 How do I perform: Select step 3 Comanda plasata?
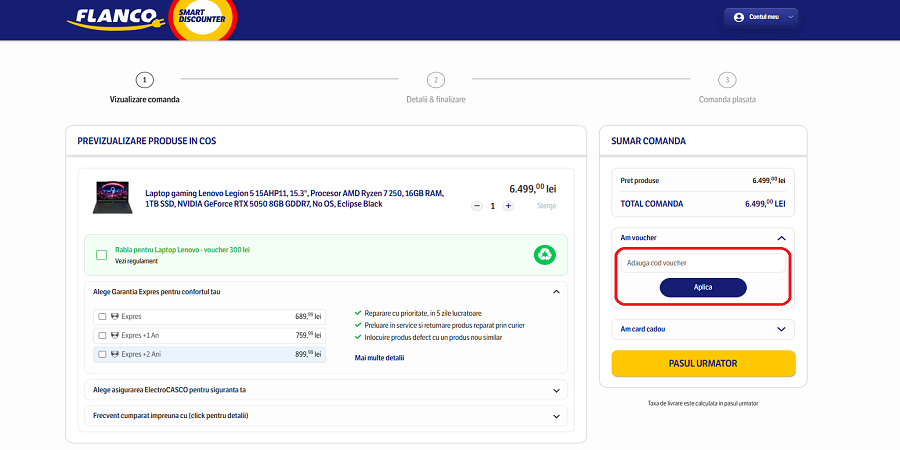pyautogui.click(x=727, y=88)
